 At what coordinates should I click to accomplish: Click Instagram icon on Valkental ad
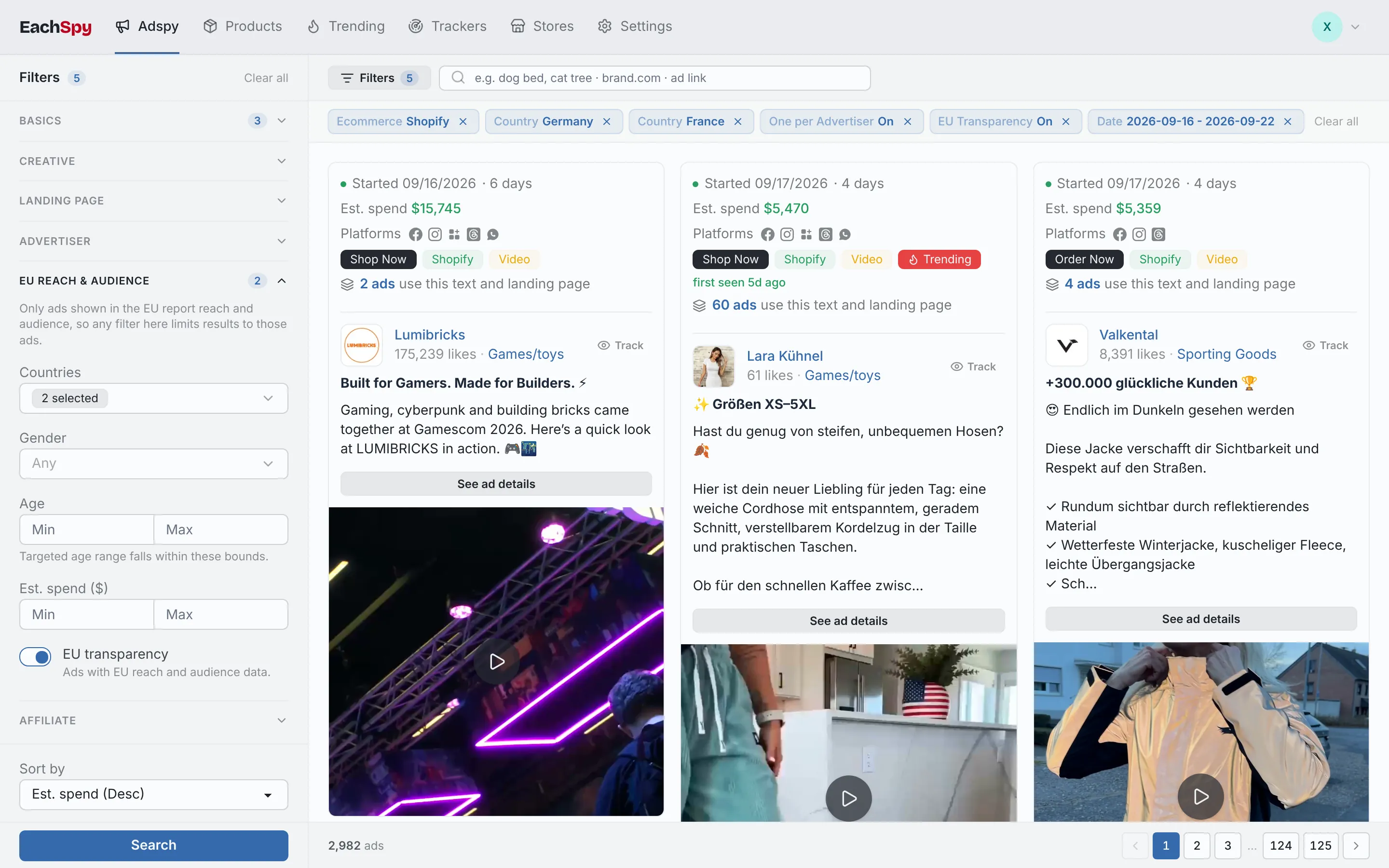coord(1139,234)
